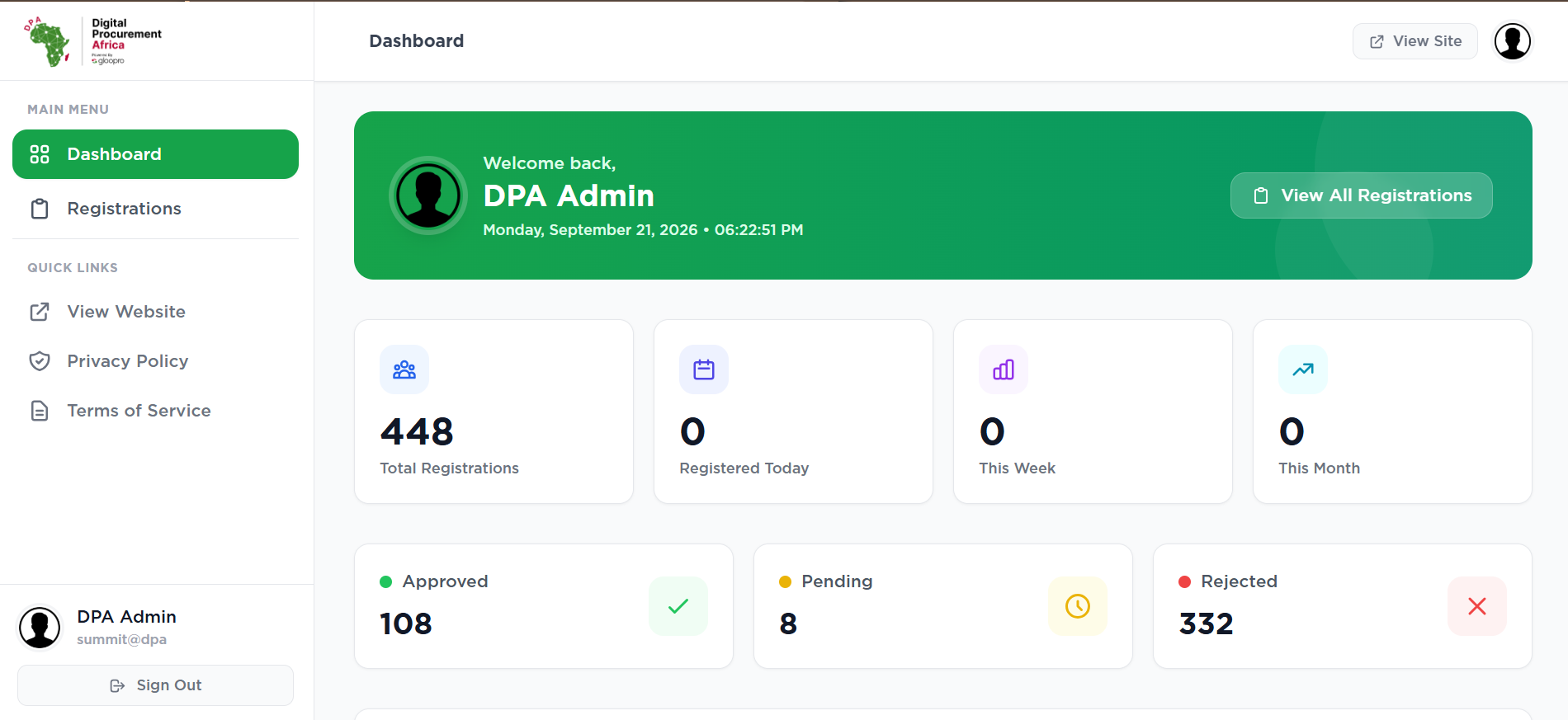This screenshot has width=1568, height=720.
Task: Open the View Website quick link
Action: pos(155,312)
